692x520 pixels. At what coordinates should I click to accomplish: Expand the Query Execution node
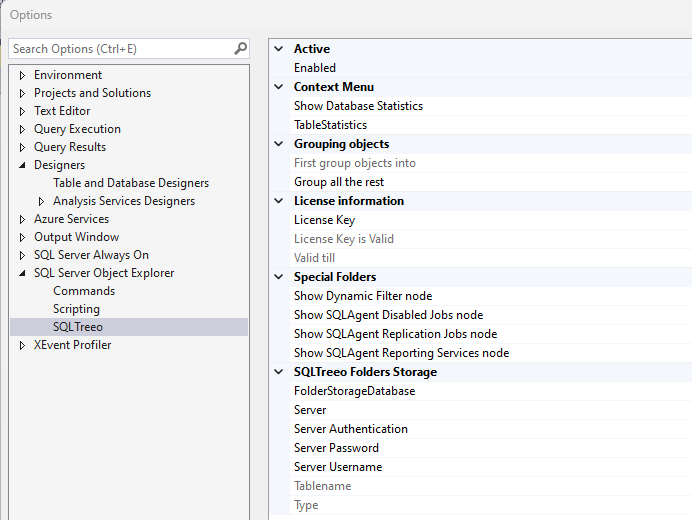point(23,129)
